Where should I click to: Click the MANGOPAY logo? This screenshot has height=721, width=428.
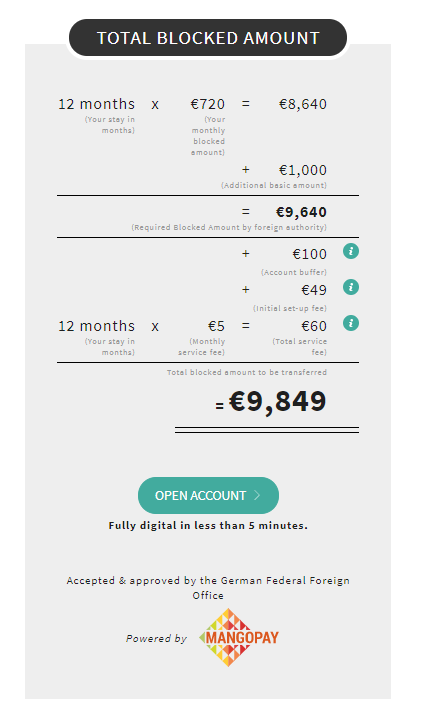(239, 638)
